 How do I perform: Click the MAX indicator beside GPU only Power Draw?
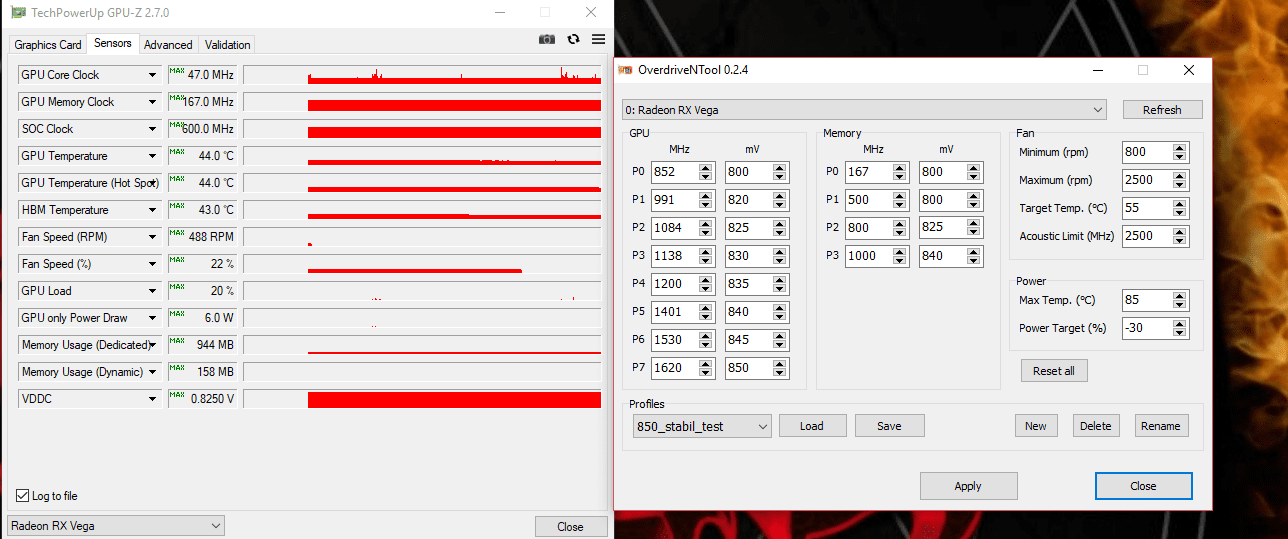(177, 314)
